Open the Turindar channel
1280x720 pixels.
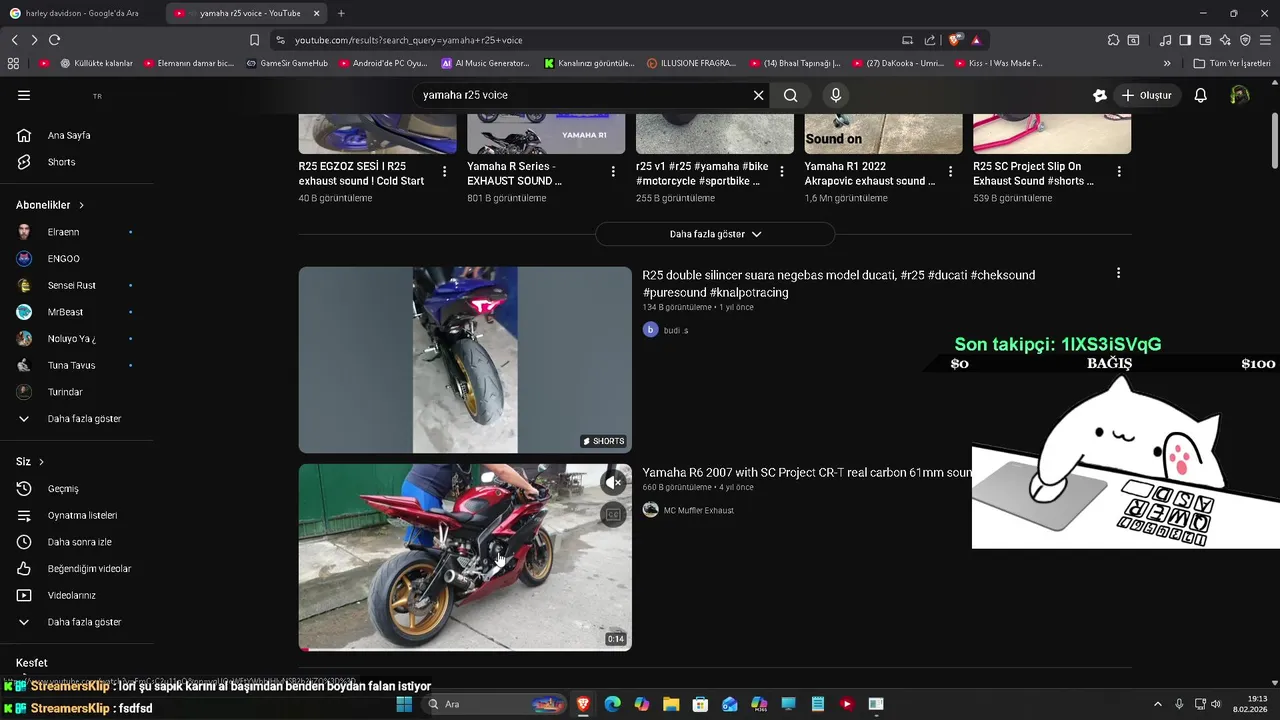66,392
